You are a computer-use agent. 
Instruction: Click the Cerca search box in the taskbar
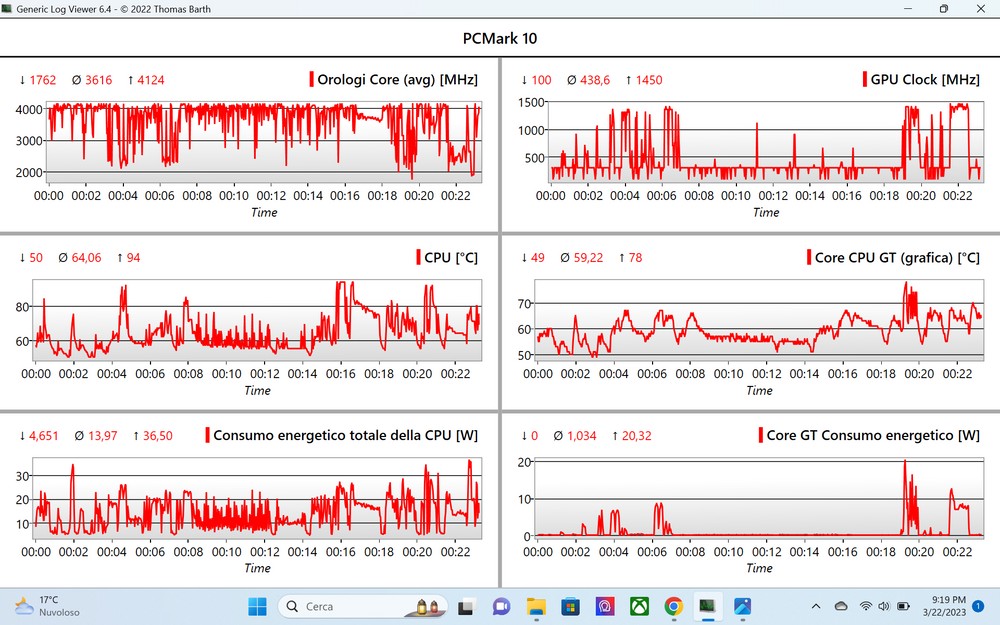[x=362, y=606]
